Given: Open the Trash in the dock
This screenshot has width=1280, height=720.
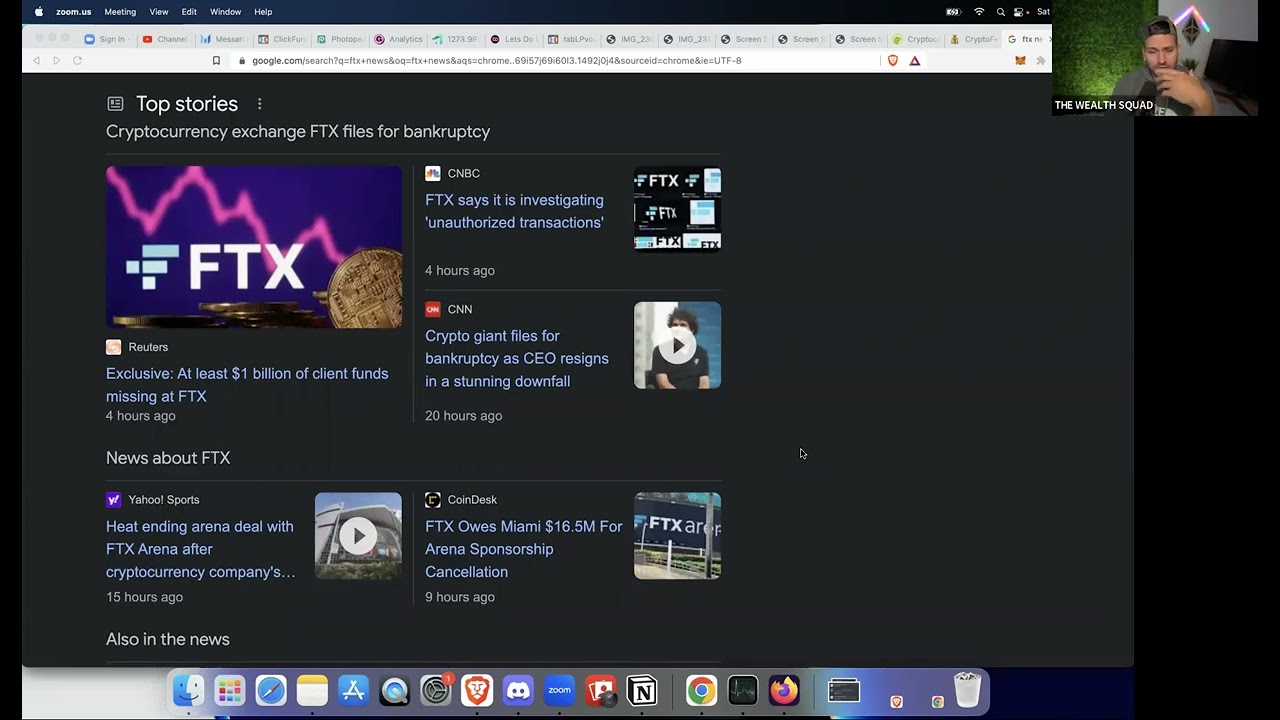Looking at the screenshot, I should point(967,691).
